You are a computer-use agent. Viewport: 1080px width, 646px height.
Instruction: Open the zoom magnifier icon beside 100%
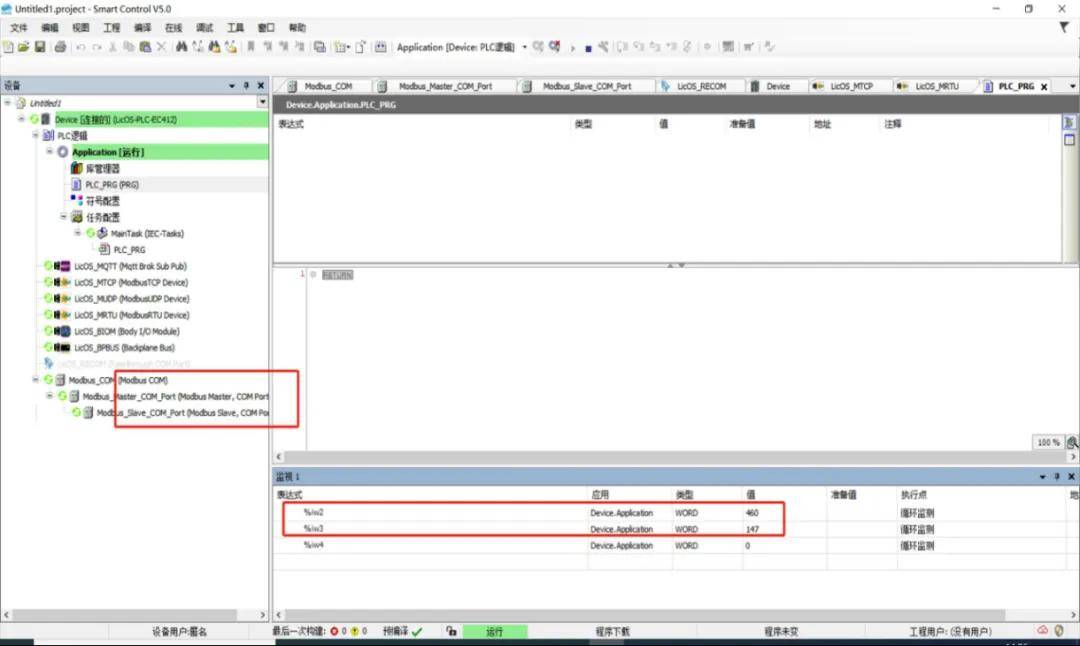click(1071, 442)
